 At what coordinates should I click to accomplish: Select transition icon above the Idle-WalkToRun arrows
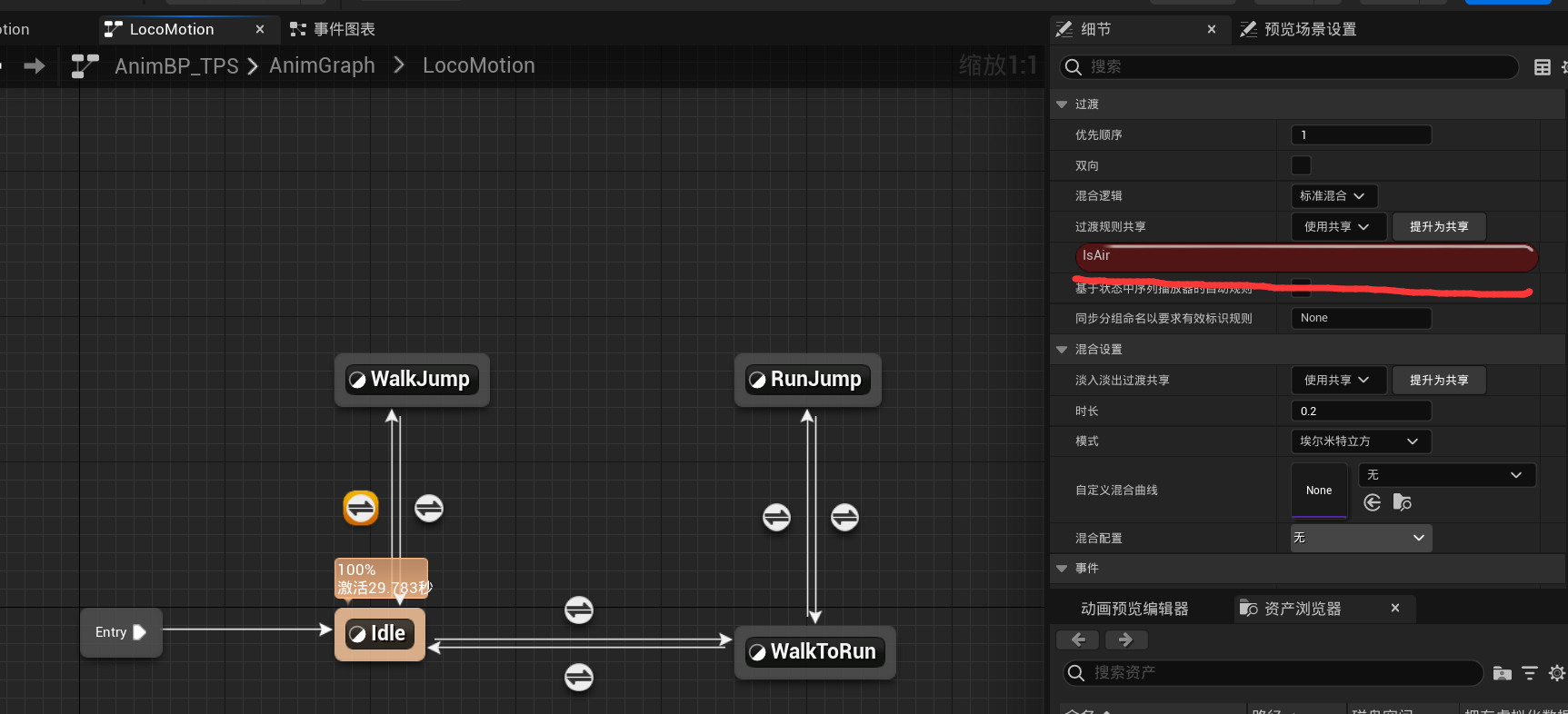(x=579, y=610)
